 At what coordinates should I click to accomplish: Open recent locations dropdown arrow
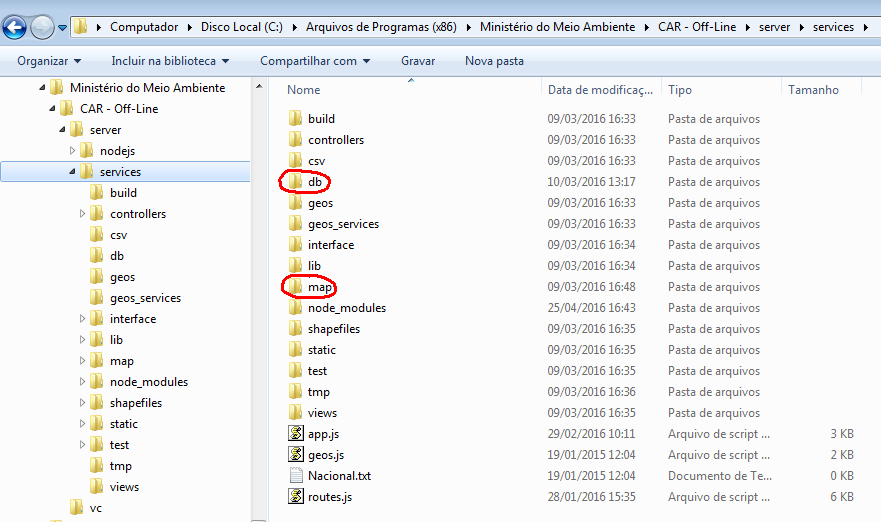[x=62, y=28]
